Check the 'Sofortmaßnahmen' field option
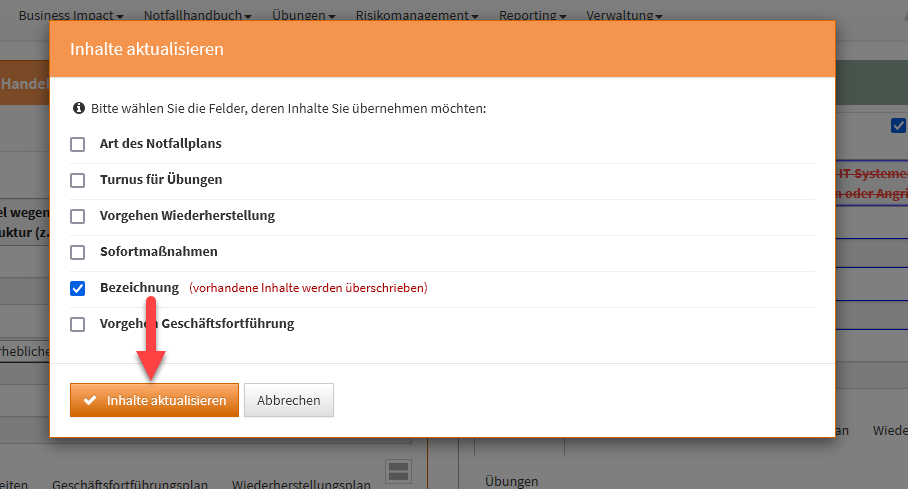Image resolution: width=908 pixels, height=489 pixels. 78,252
